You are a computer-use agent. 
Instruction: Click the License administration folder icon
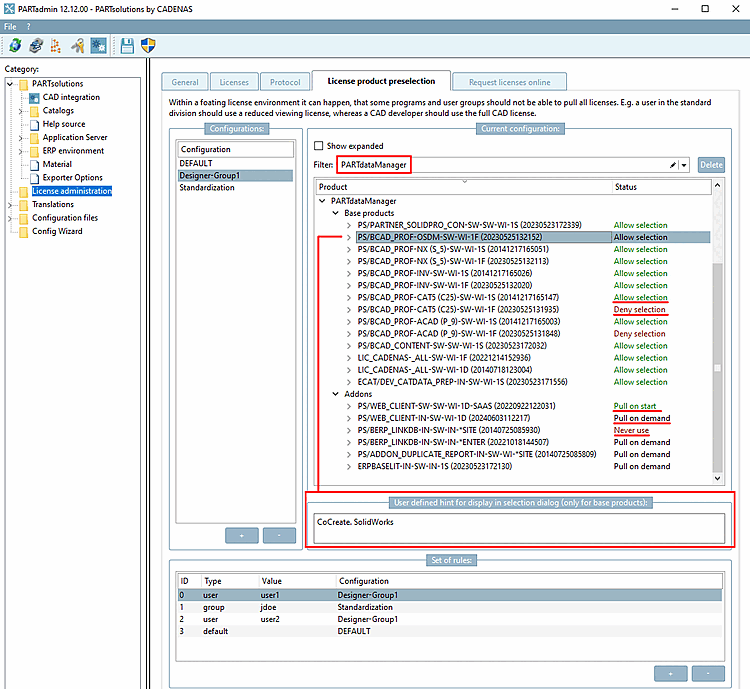(x=24, y=191)
